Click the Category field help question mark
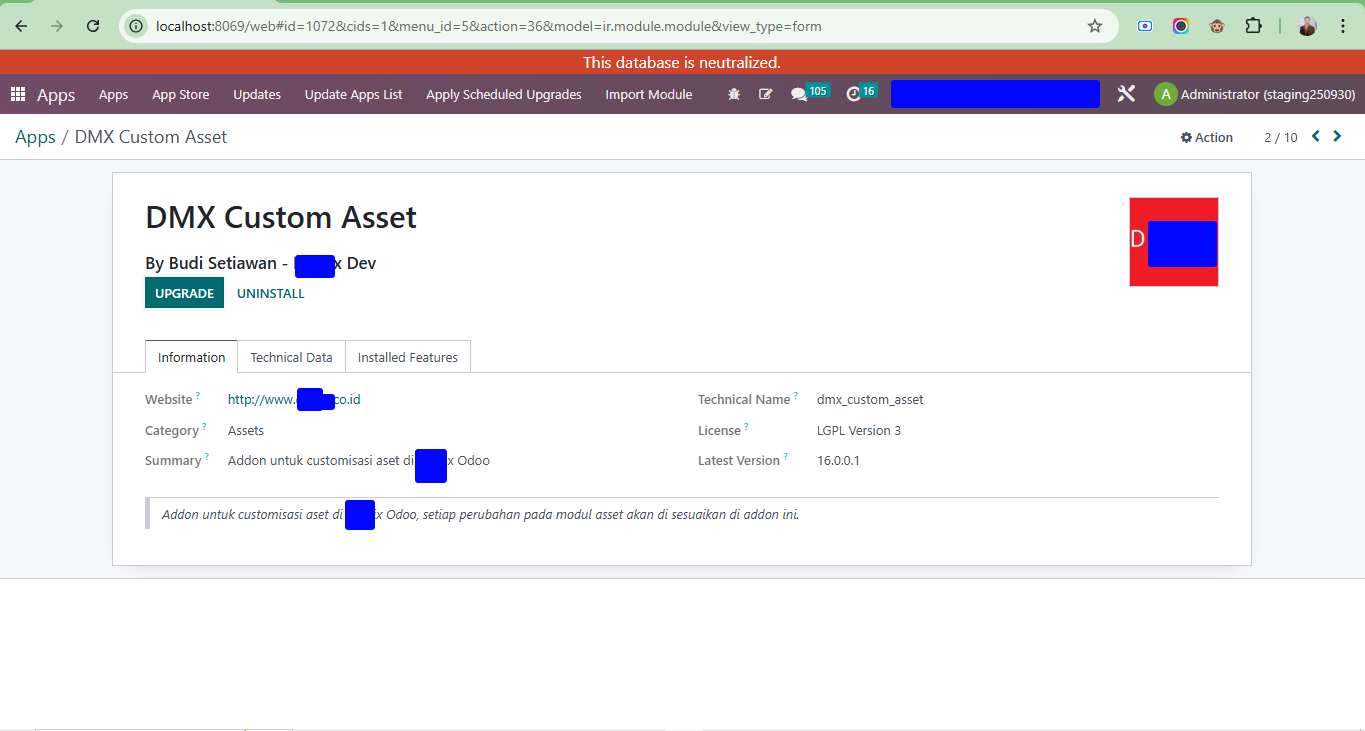 tap(205, 427)
